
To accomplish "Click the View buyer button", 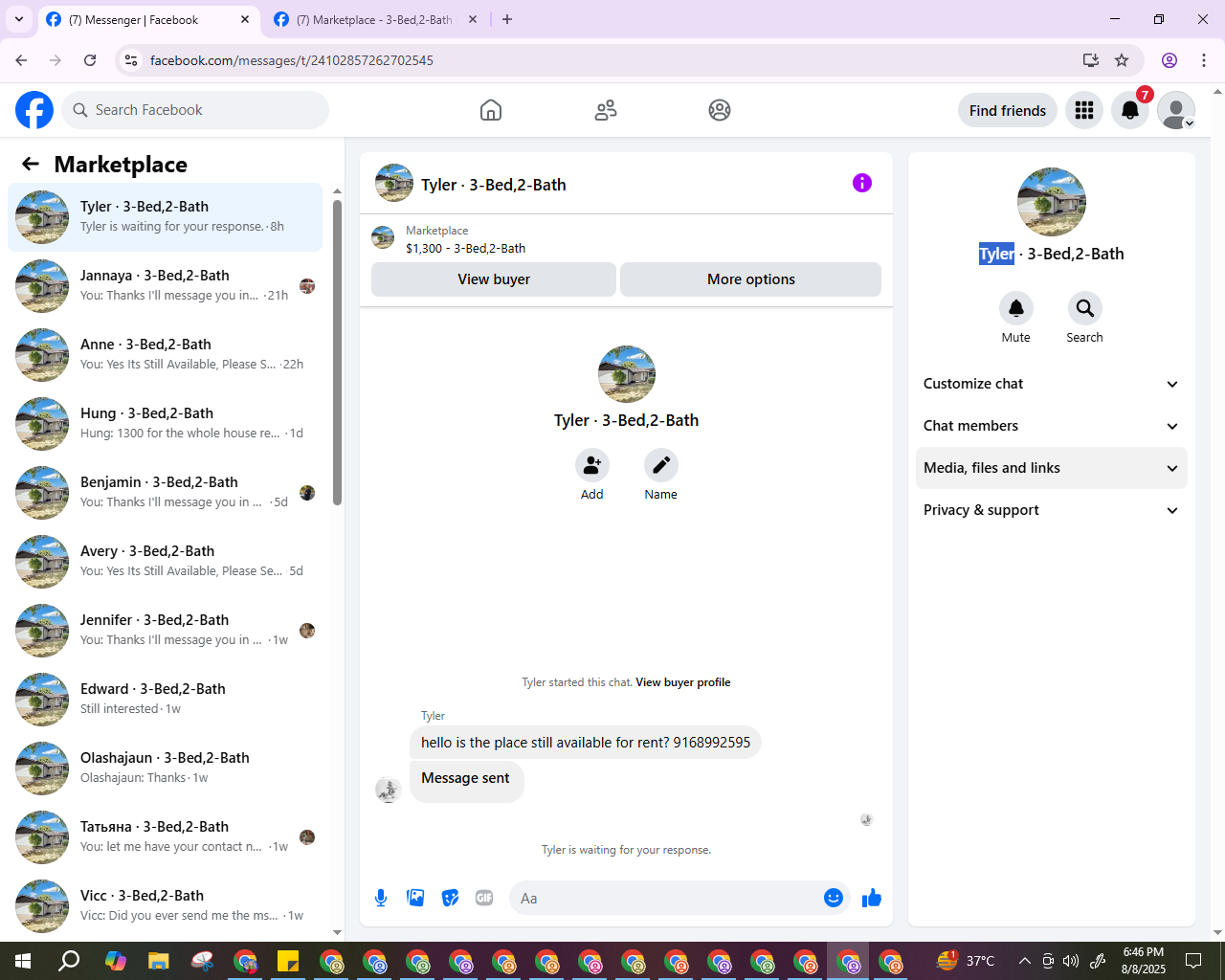I will tap(494, 279).
